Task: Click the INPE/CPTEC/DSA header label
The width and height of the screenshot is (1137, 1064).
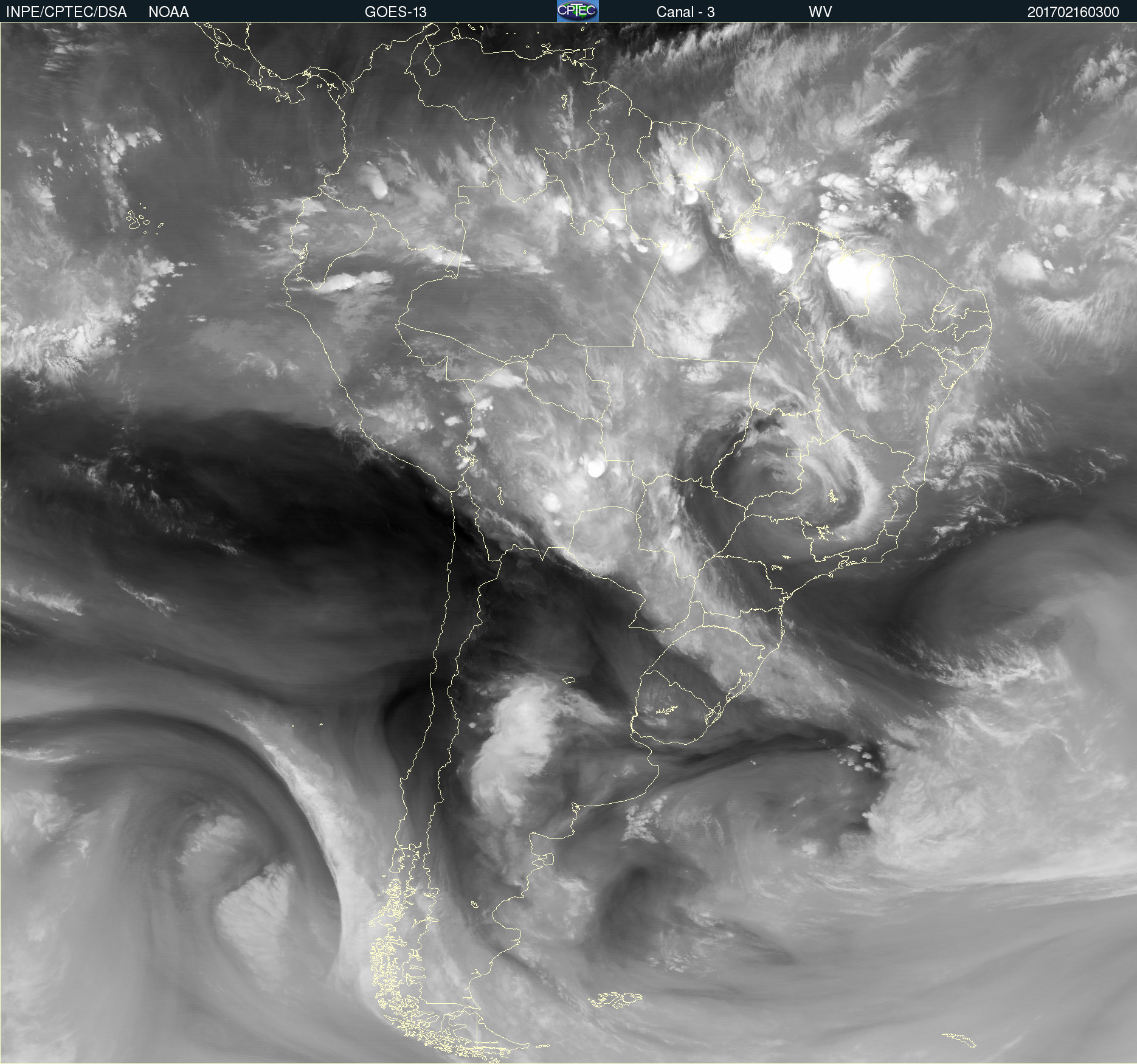Action: 66,12
